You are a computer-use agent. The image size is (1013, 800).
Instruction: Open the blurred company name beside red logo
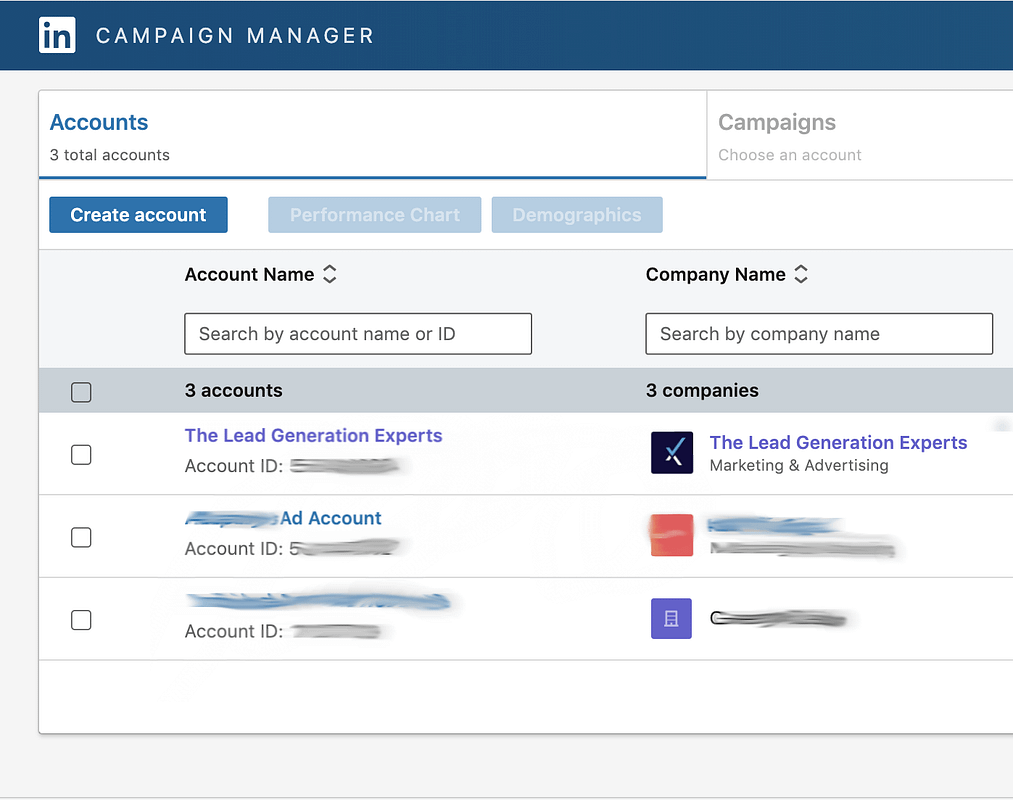(x=773, y=525)
